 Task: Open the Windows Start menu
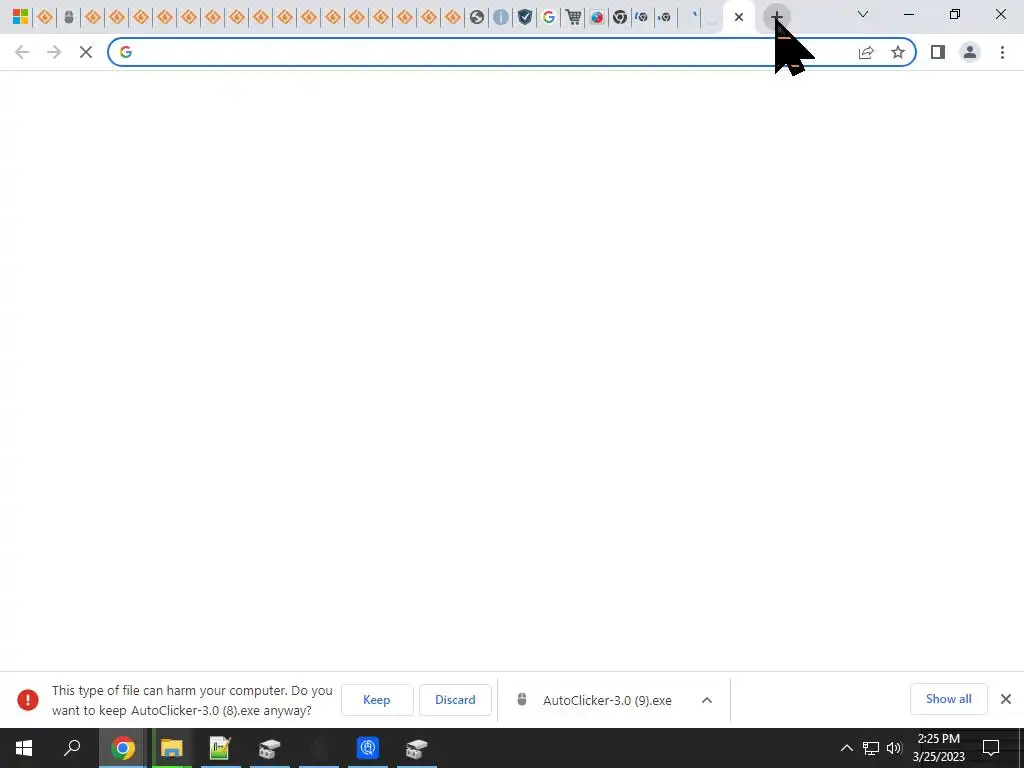(x=24, y=748)
